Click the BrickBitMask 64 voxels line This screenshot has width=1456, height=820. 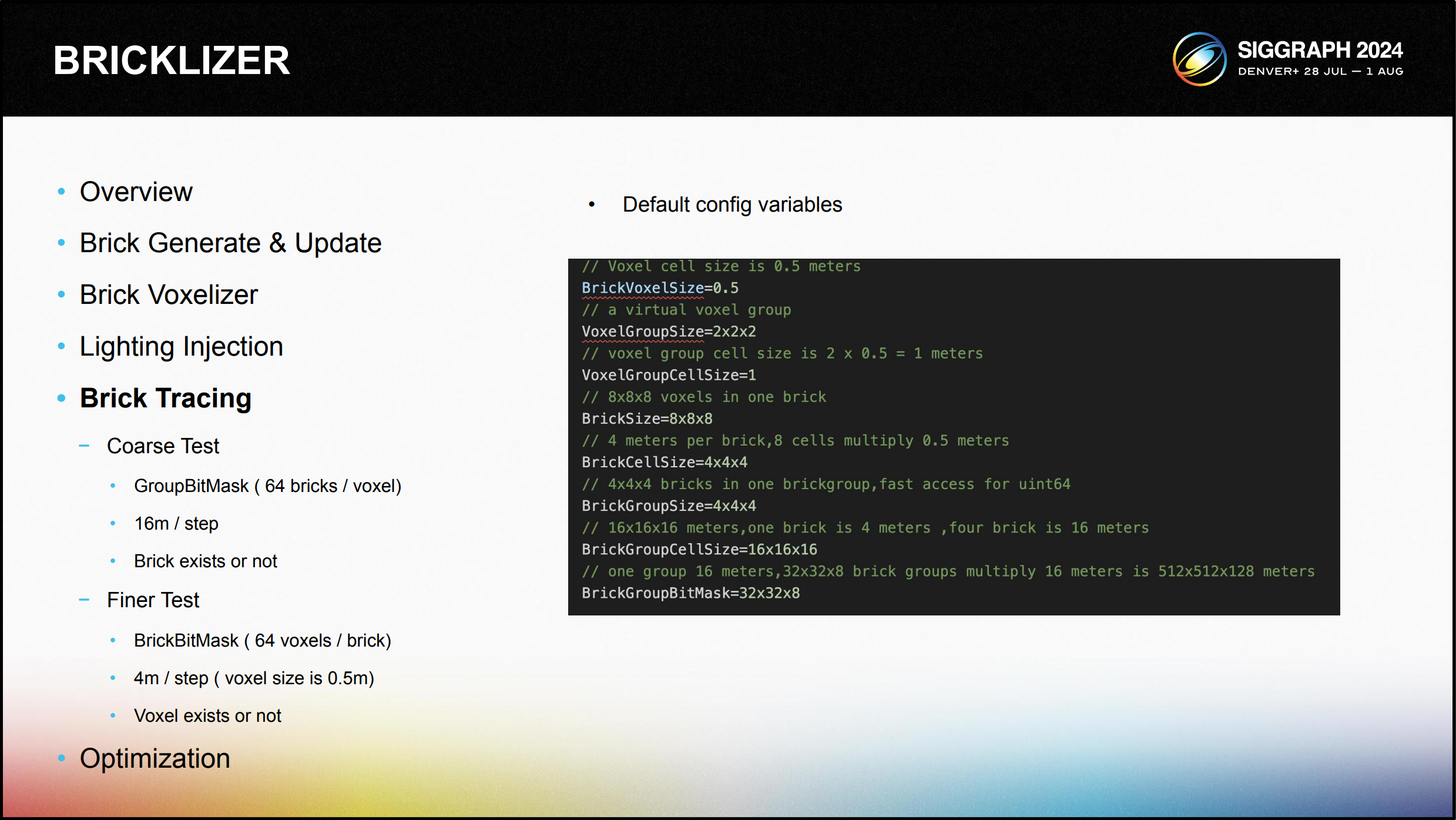(262, 641)
